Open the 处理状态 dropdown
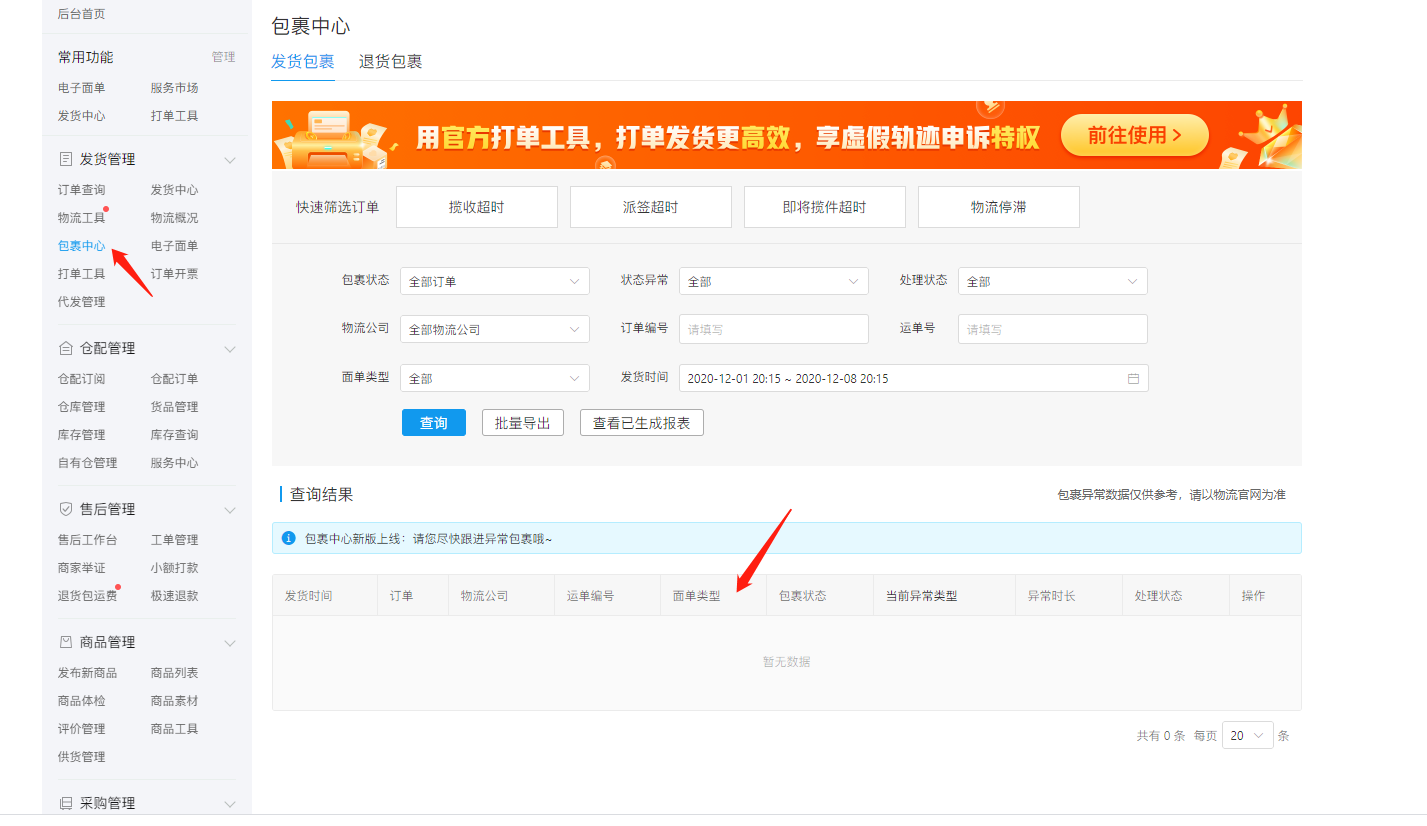Viewport: 1427px width, 826px height. 1053,281
